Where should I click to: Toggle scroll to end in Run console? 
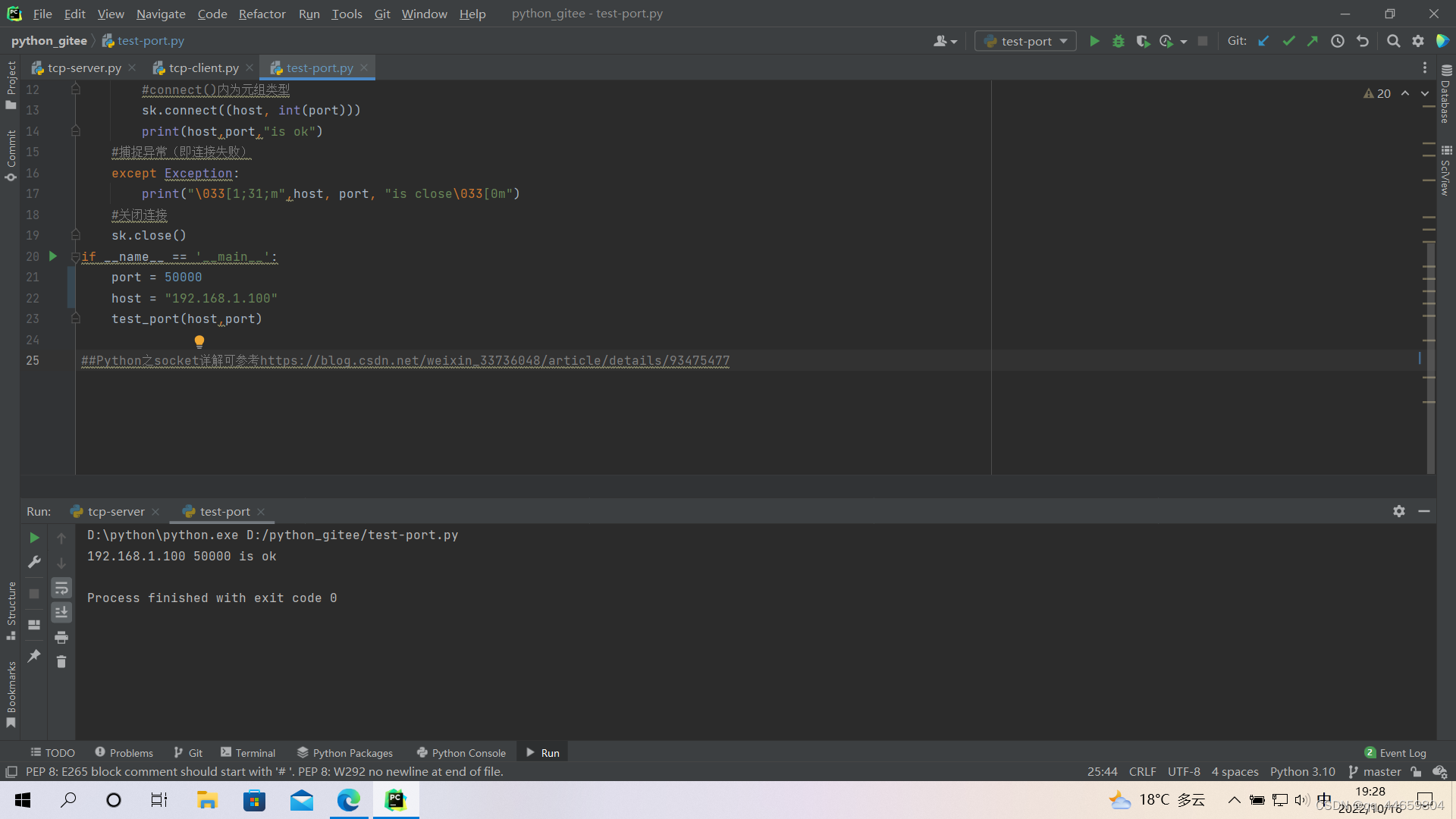click(61, 613)
